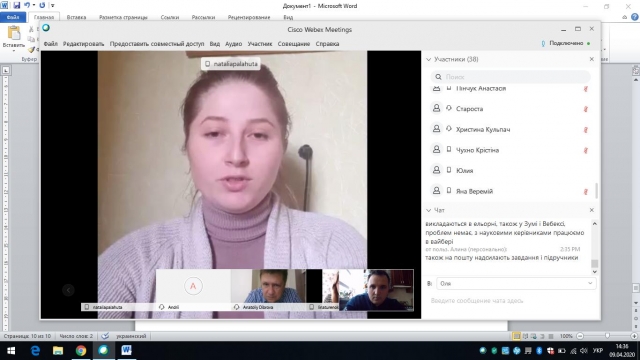Click the participant search field Поиск
This screenshot has width=640, height=360.
pos(510,77)
